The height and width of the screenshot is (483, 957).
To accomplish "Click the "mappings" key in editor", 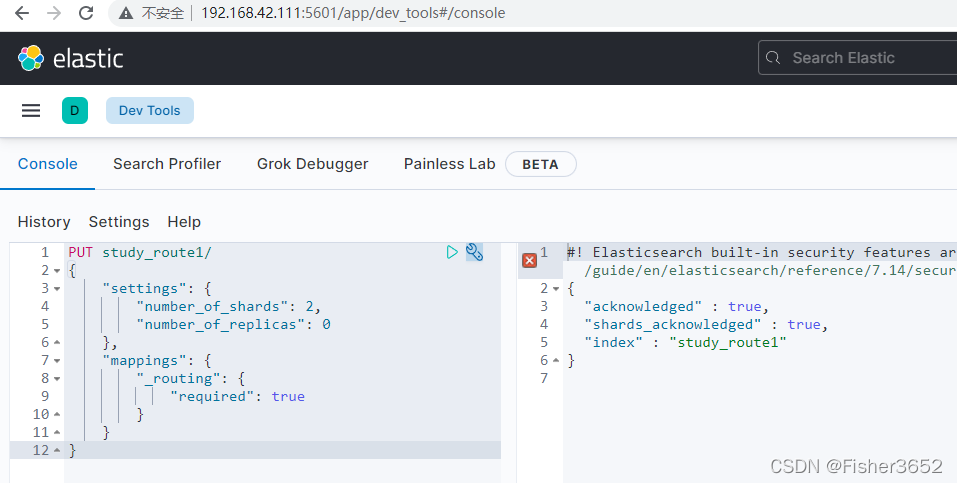I will (x=144, y=360).
